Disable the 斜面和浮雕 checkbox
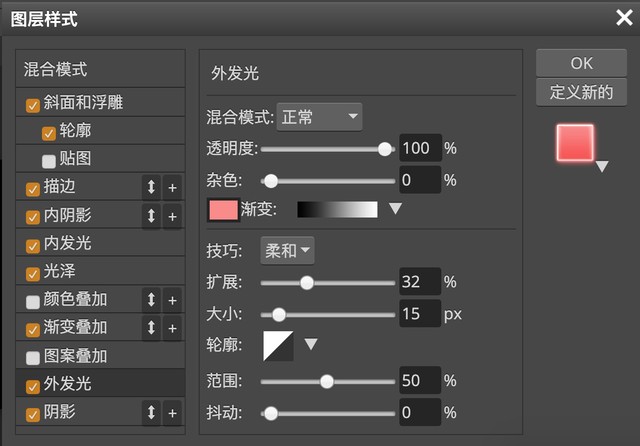This screenshot has width=640, height=446. [33, 104]
